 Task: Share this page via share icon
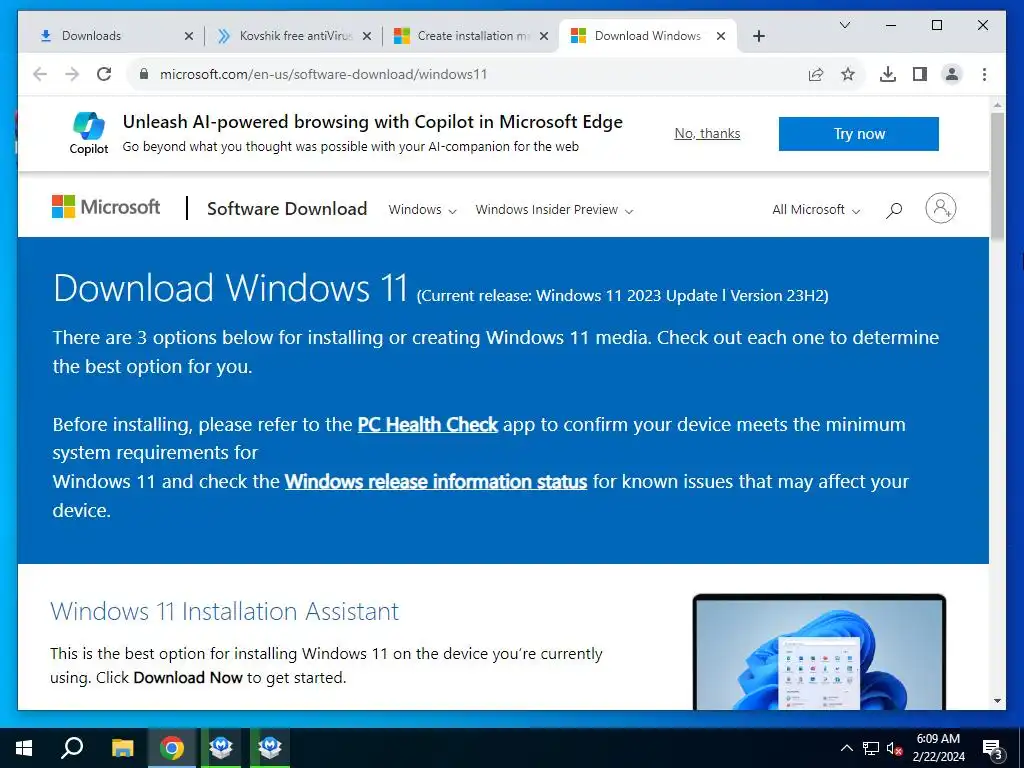[x=816, y=74]
